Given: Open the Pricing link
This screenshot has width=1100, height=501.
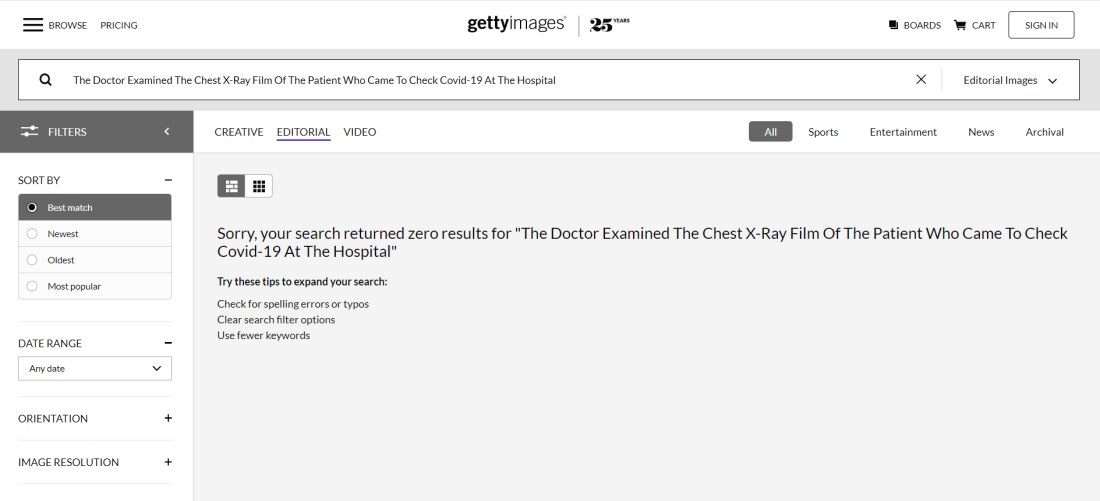Looking at the screenshot, I should point(119,25).
